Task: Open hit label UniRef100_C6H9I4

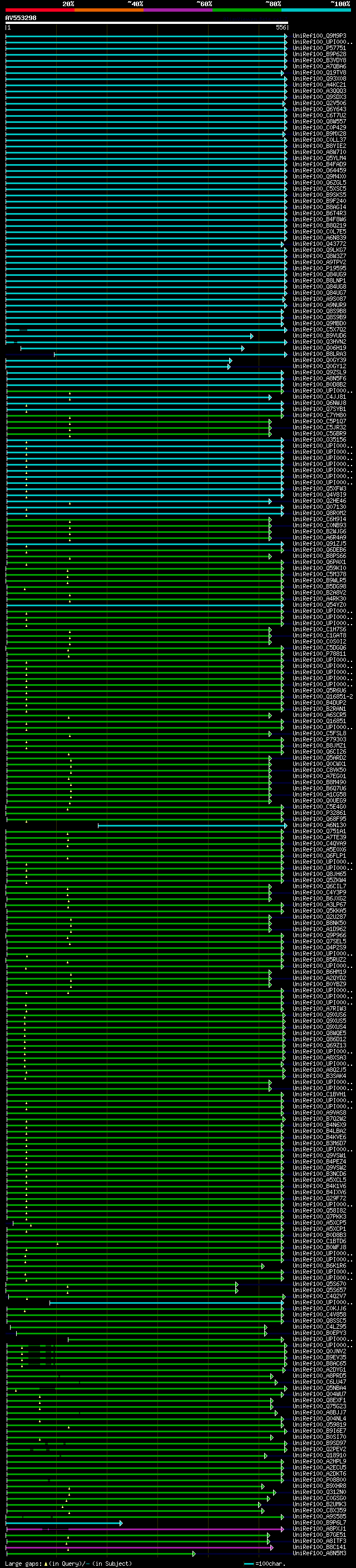Action: point(319,519)
